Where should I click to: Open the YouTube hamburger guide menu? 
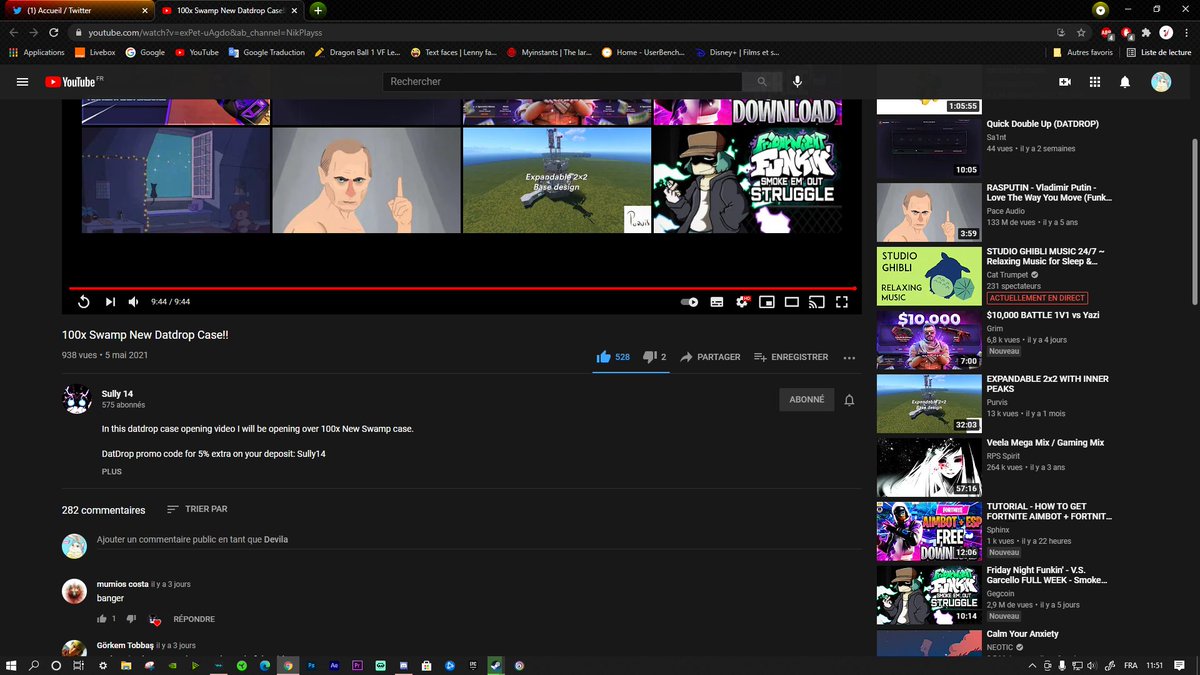point(22,82)
